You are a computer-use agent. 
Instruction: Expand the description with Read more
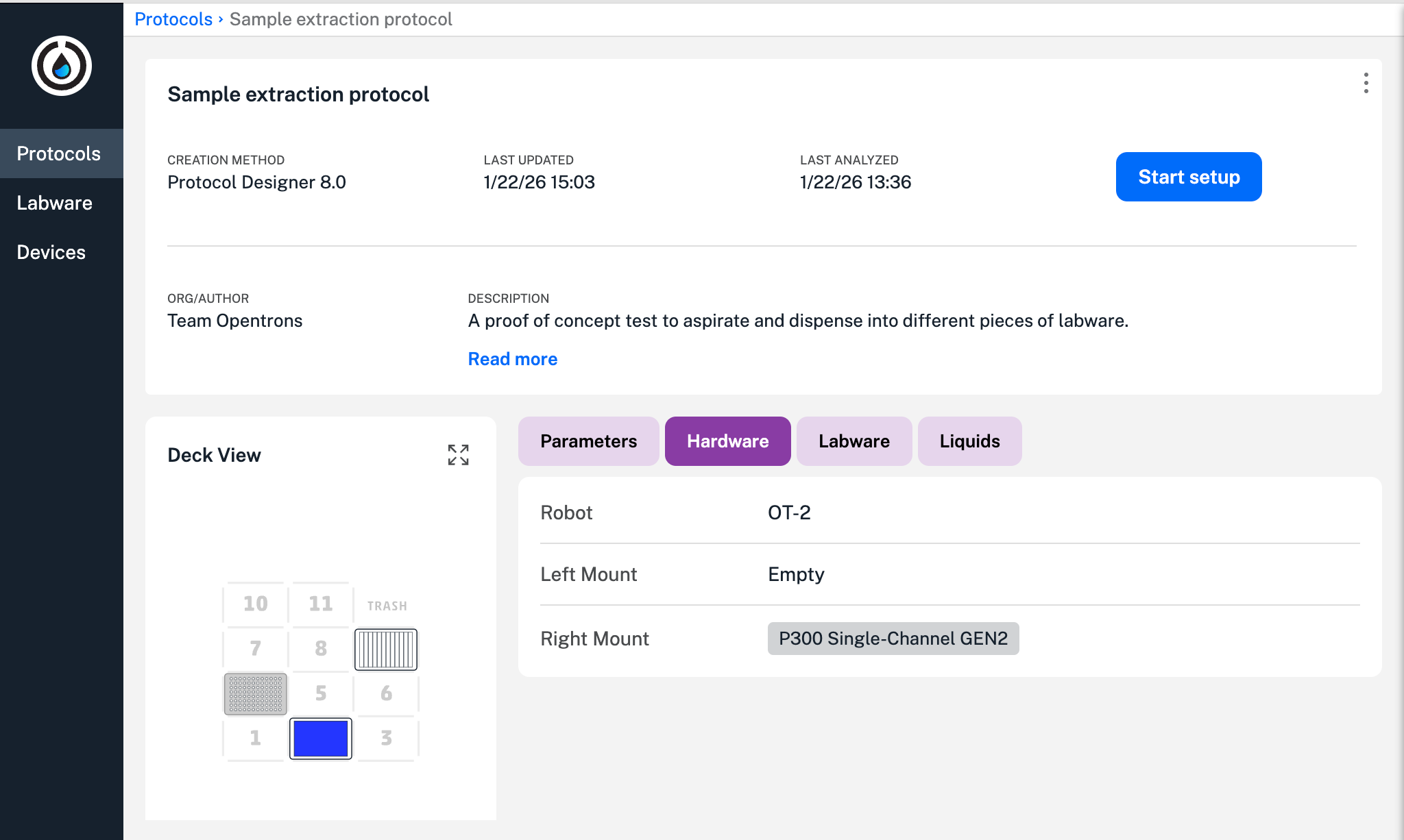click(512, 358)
